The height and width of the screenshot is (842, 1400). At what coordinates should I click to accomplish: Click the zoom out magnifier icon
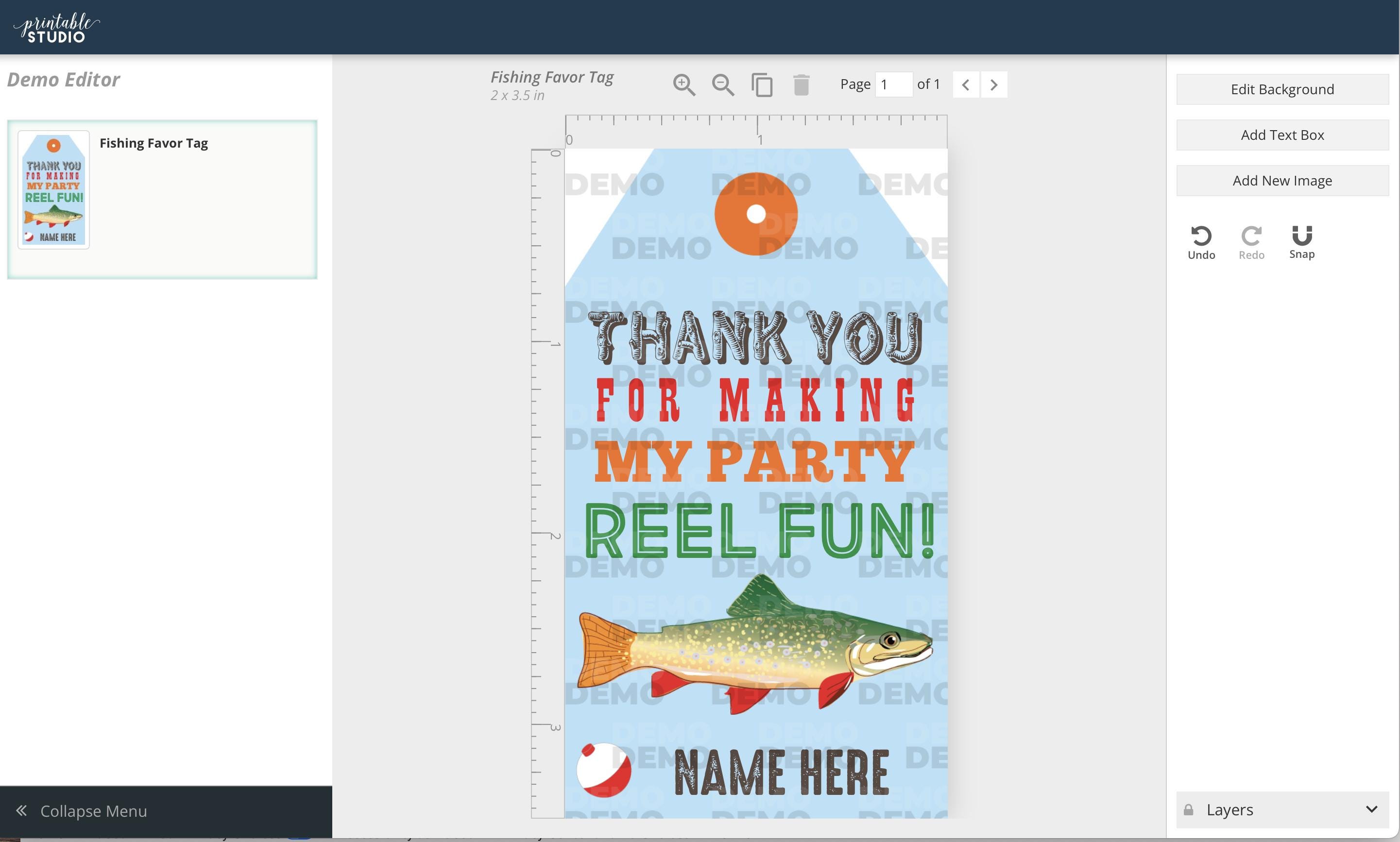[723, 85]
